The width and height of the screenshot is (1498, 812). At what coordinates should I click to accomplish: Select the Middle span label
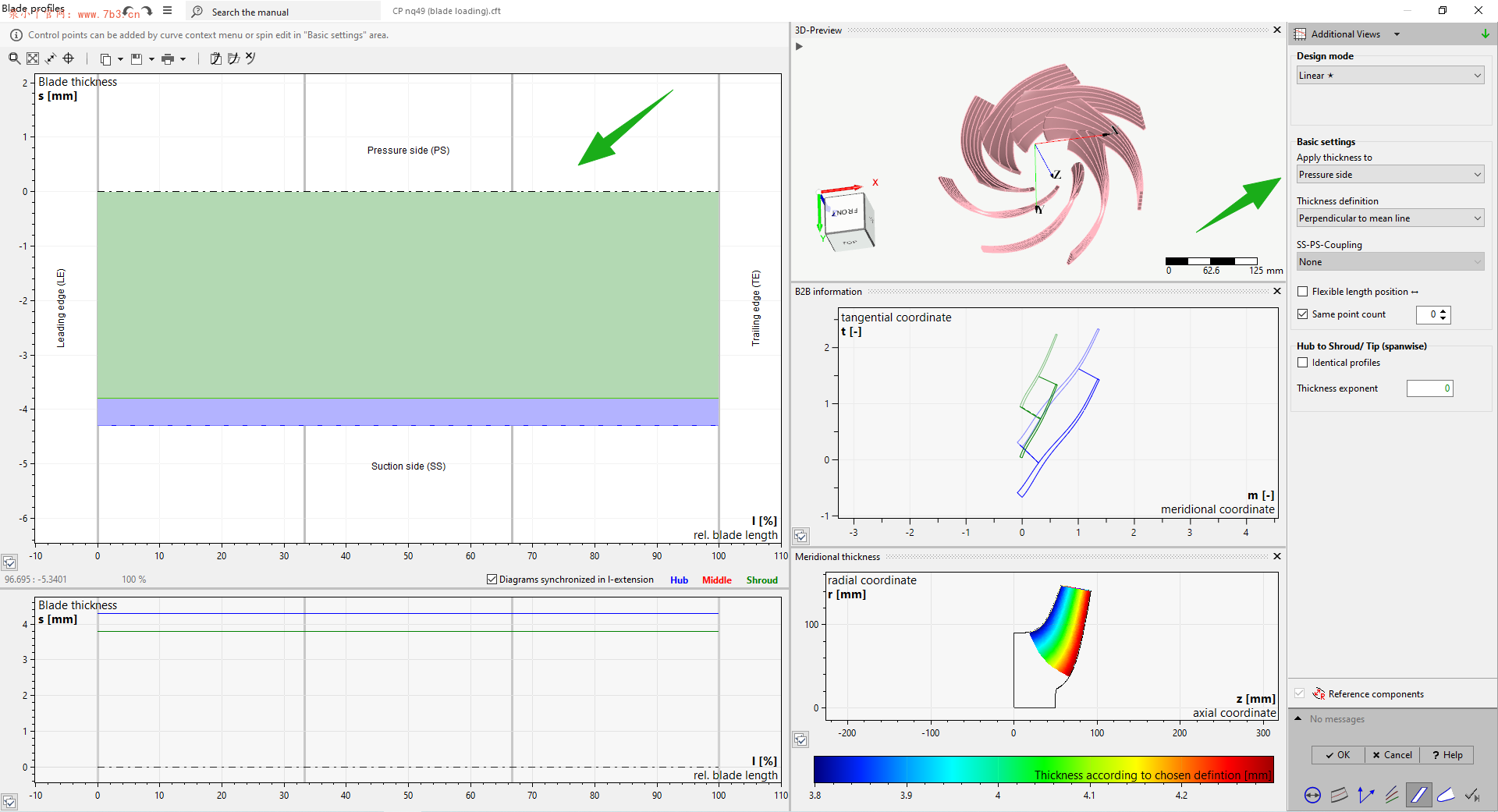pos(717,580)
